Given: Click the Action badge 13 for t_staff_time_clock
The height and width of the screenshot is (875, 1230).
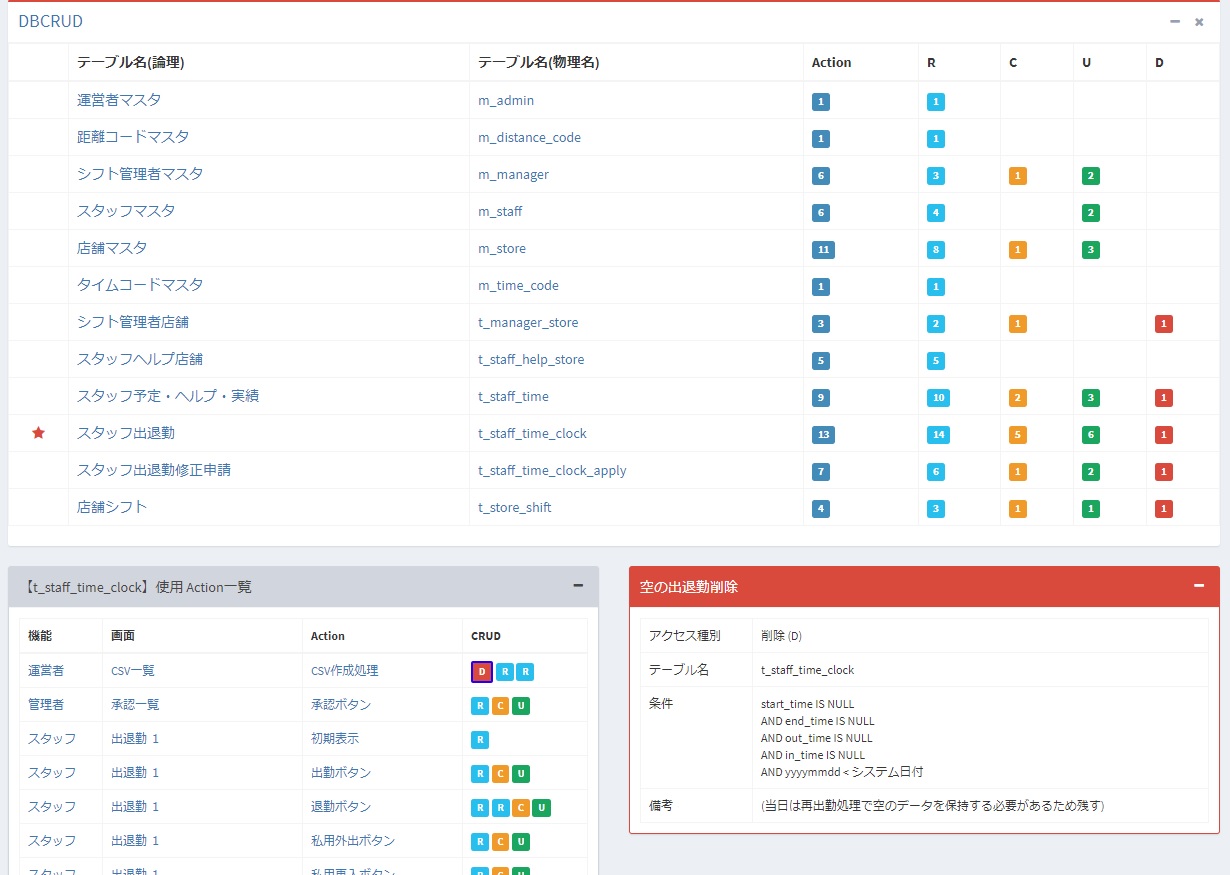Looking at the screenshot, I should 823,434.
